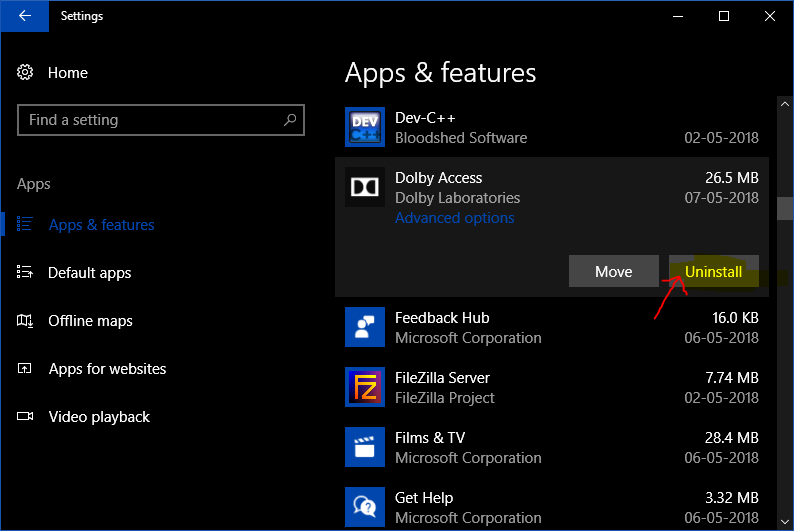Maximize the Settings window
The image size is (794, 531).
pyautogui.click(x=724, y=16)
